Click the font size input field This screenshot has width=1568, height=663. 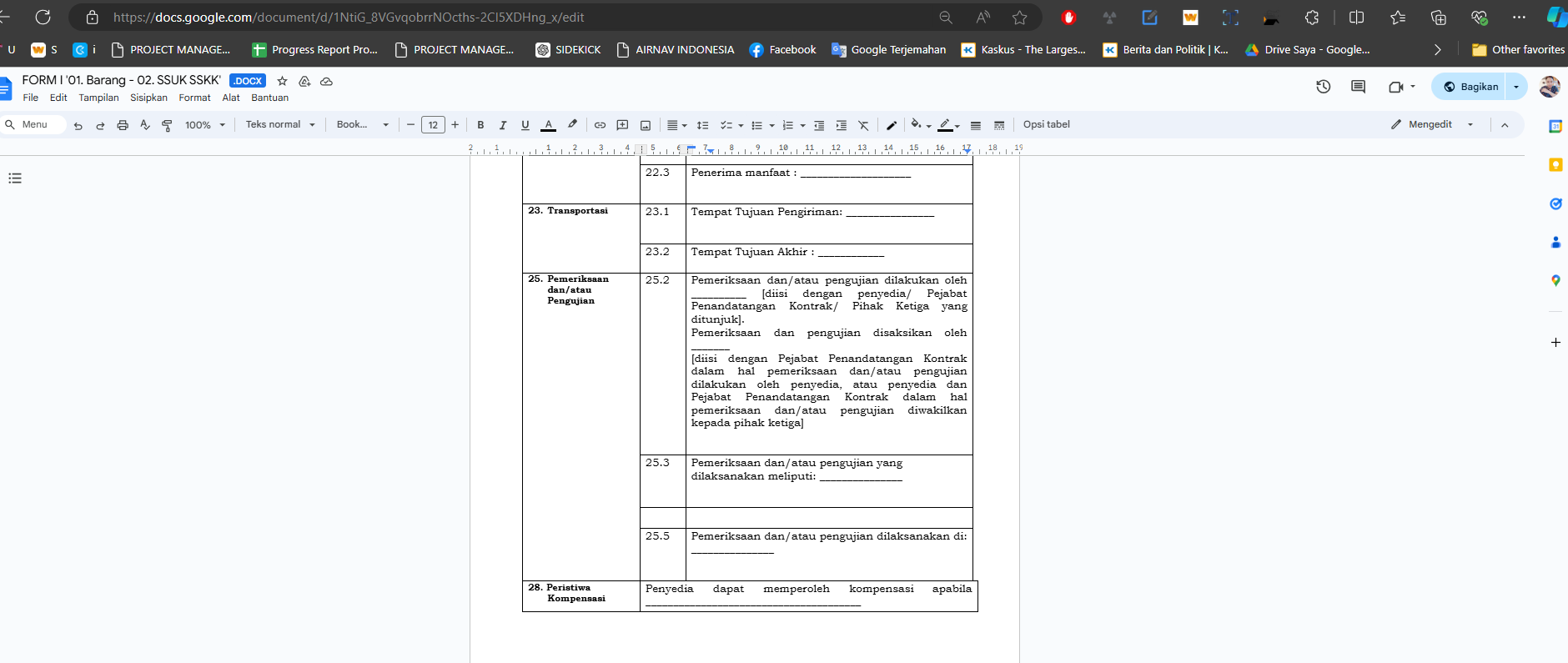point(433,125)
